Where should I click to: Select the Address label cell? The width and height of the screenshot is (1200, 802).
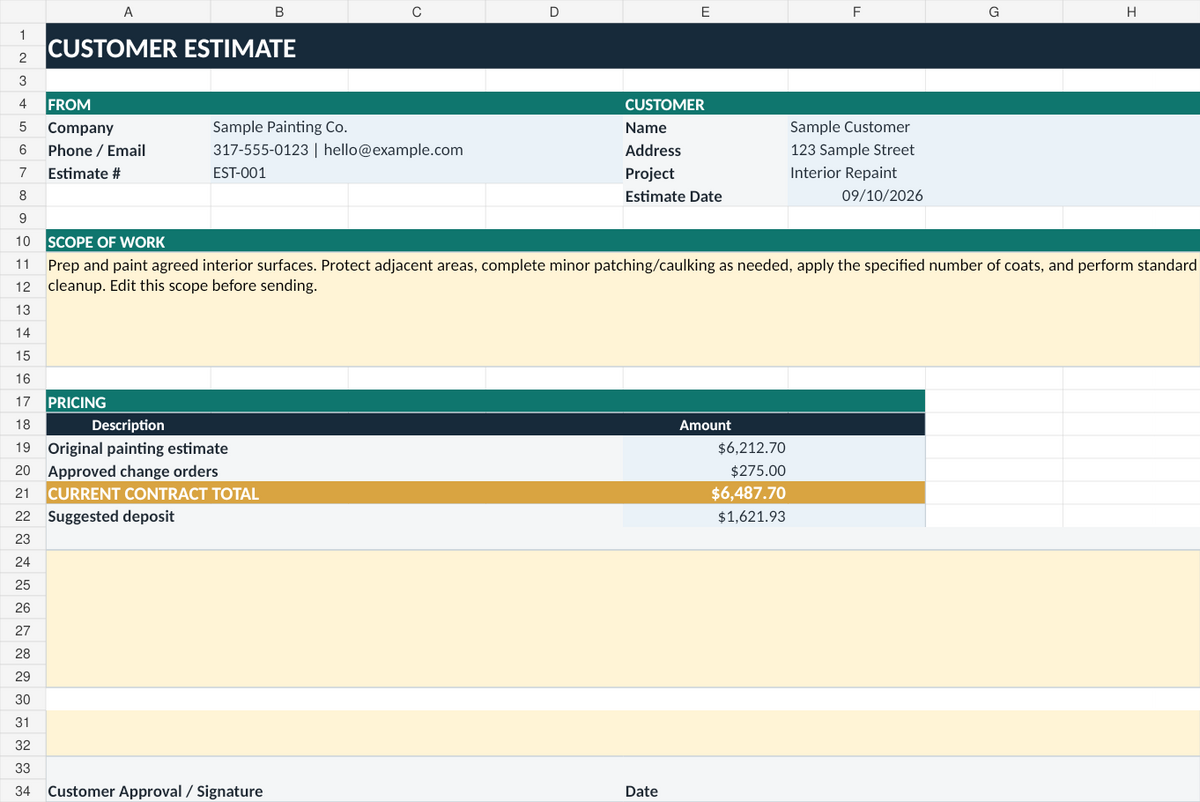coord(705,150)
